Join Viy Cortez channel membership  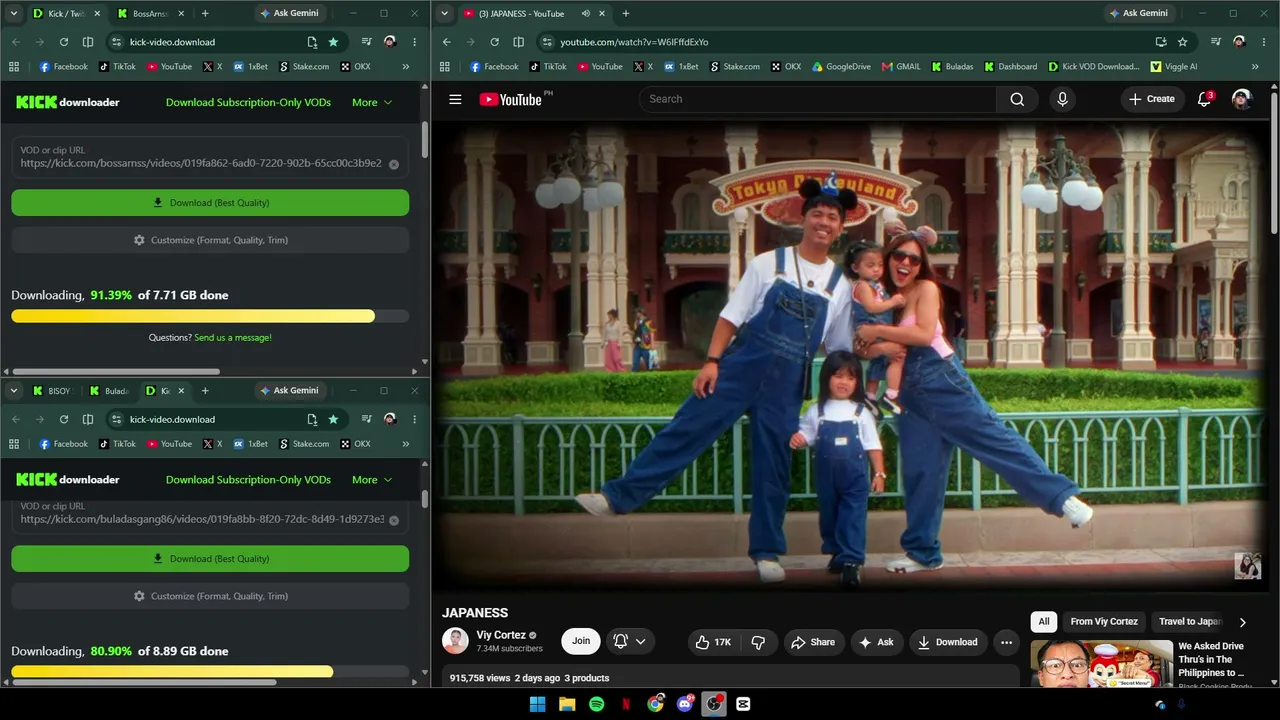(581, 641)
